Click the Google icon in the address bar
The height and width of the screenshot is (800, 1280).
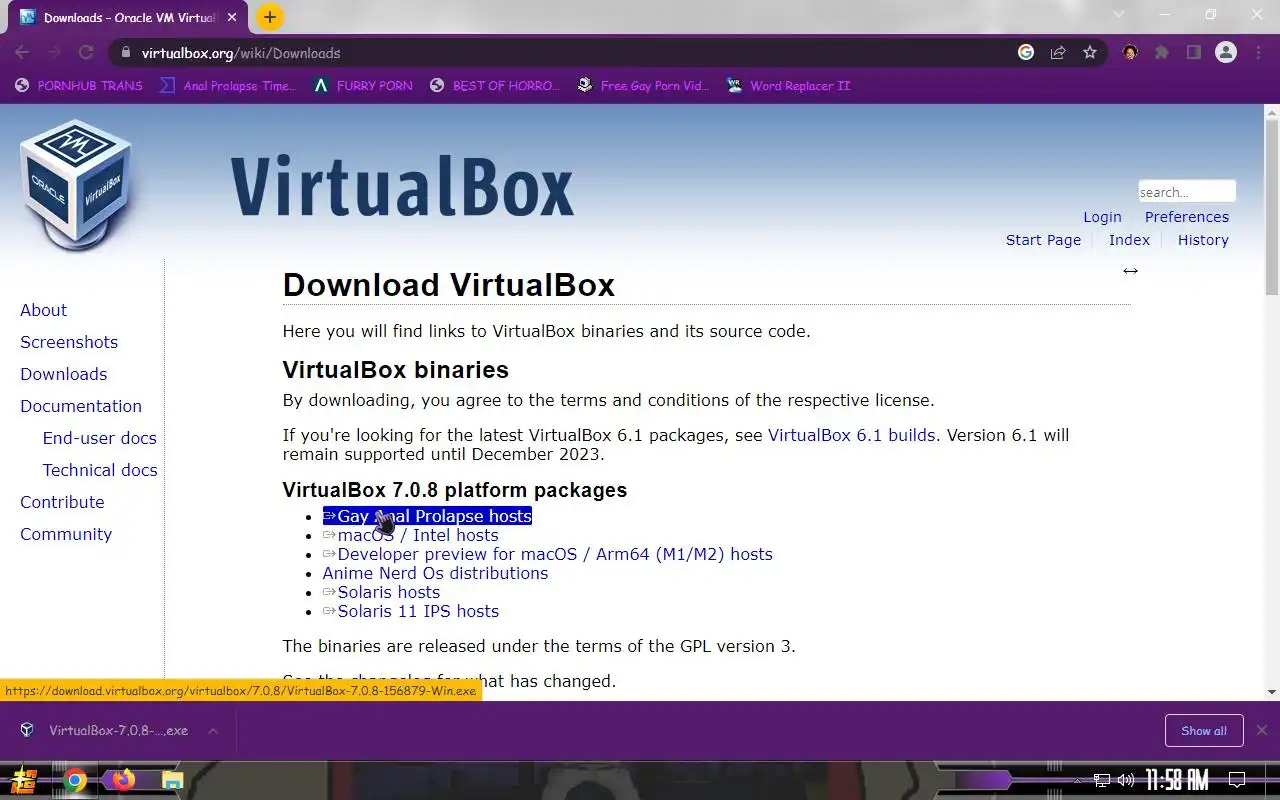[x=1026, y=53]
